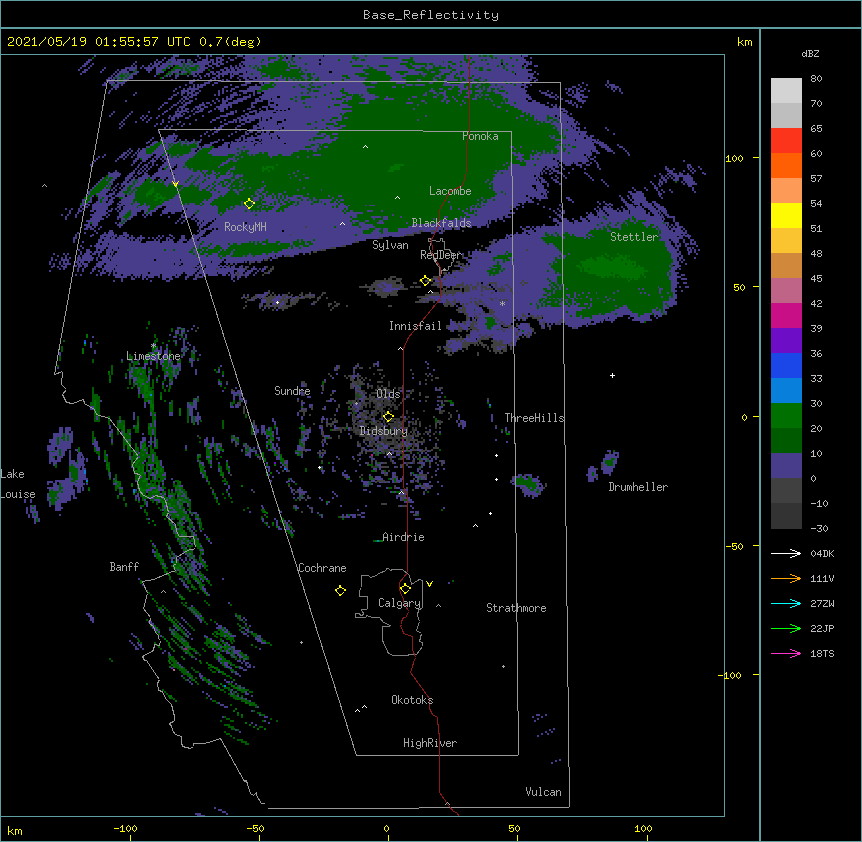This screenshot has width=862, height=842.
Task: Click the Cochrane label
Action: tap(322, 568)
